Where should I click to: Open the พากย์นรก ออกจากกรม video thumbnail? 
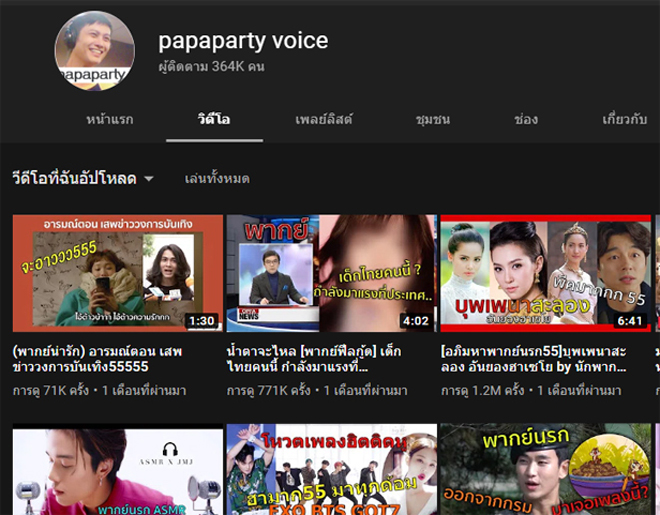click(x=545, y=470)
